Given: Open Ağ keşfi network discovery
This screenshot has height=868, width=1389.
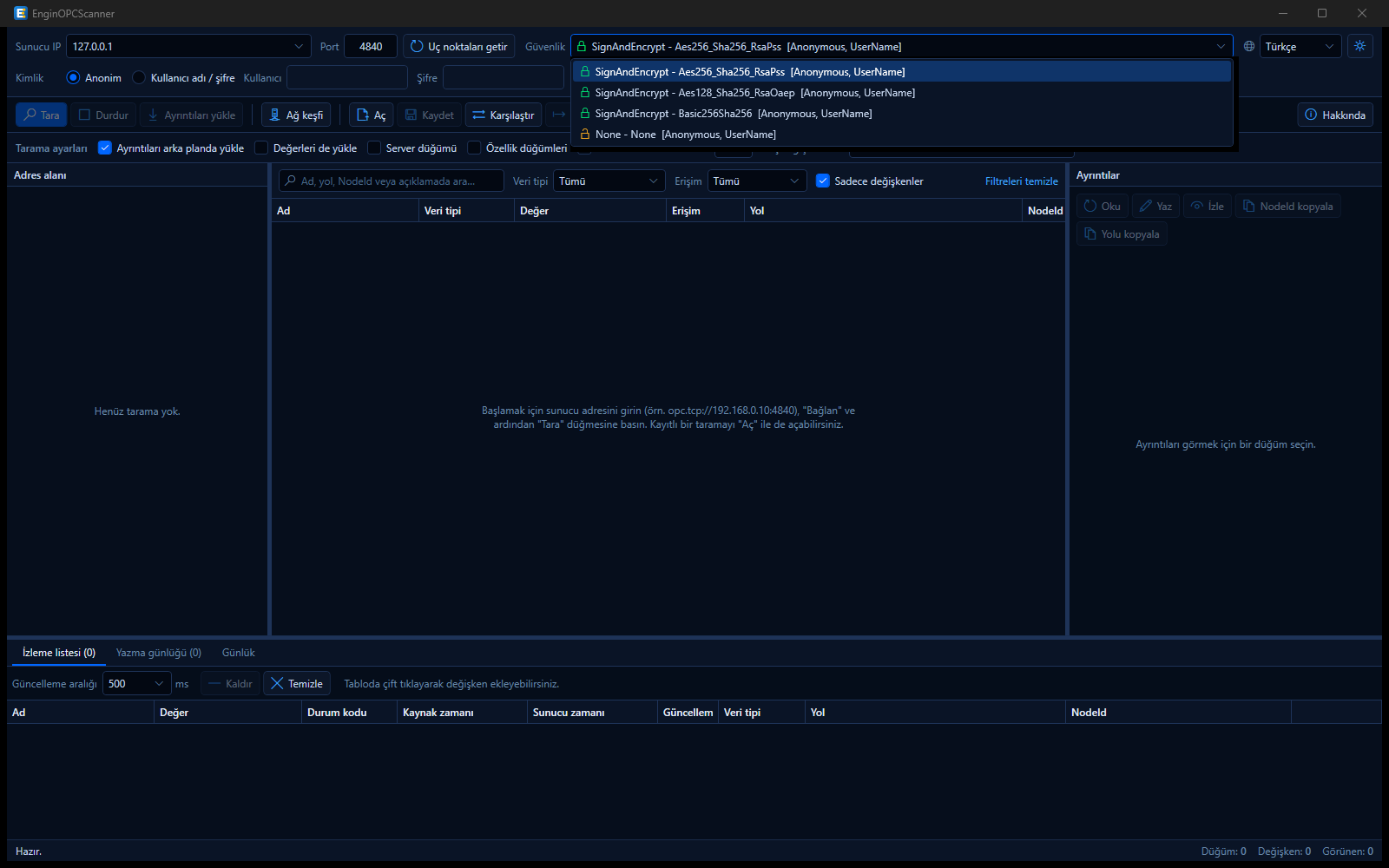Looking at the screenshot, I should [x=296, y=115].
